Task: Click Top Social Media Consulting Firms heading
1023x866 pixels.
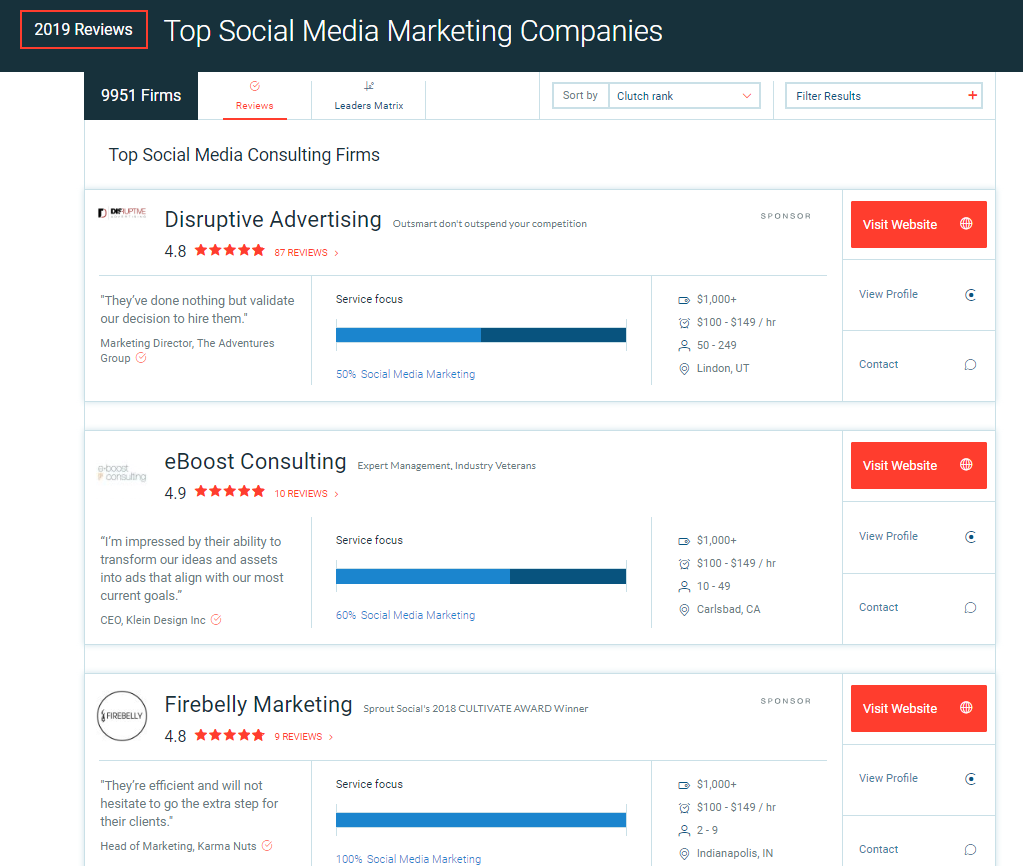Action: [x=244, y=155]
